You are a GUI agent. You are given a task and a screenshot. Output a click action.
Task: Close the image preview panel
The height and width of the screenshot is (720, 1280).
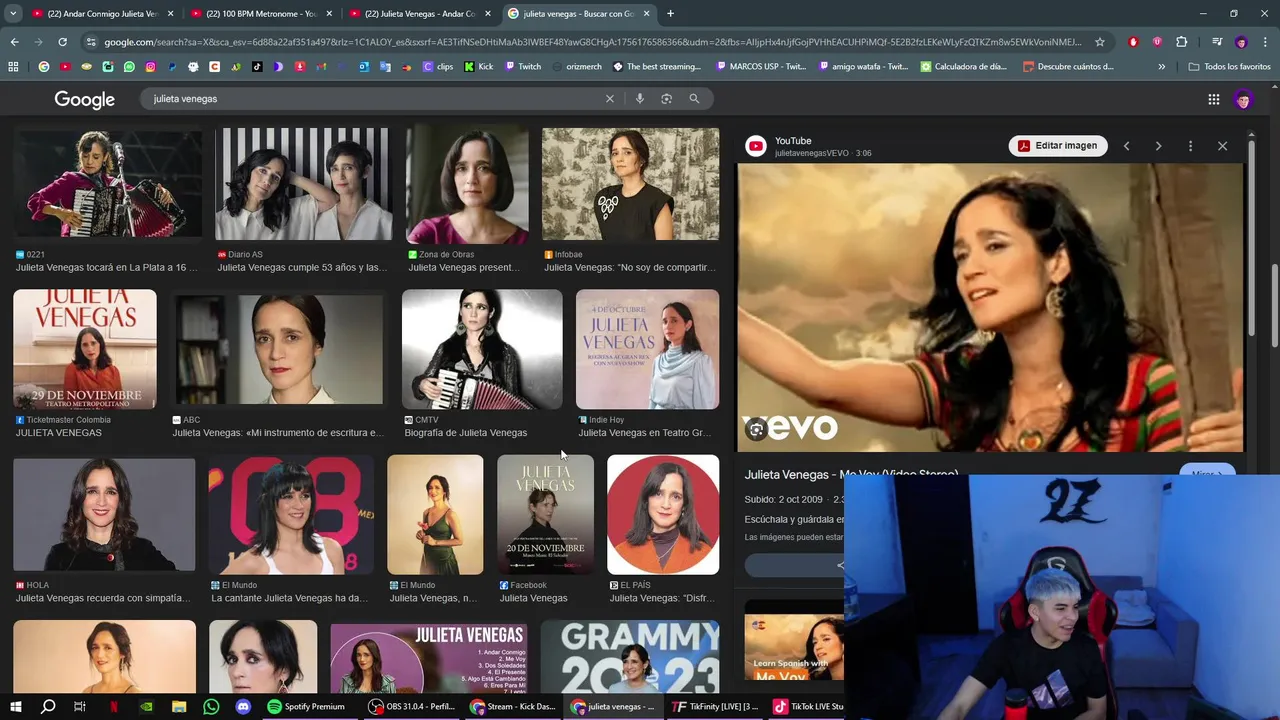(1222, 146)
